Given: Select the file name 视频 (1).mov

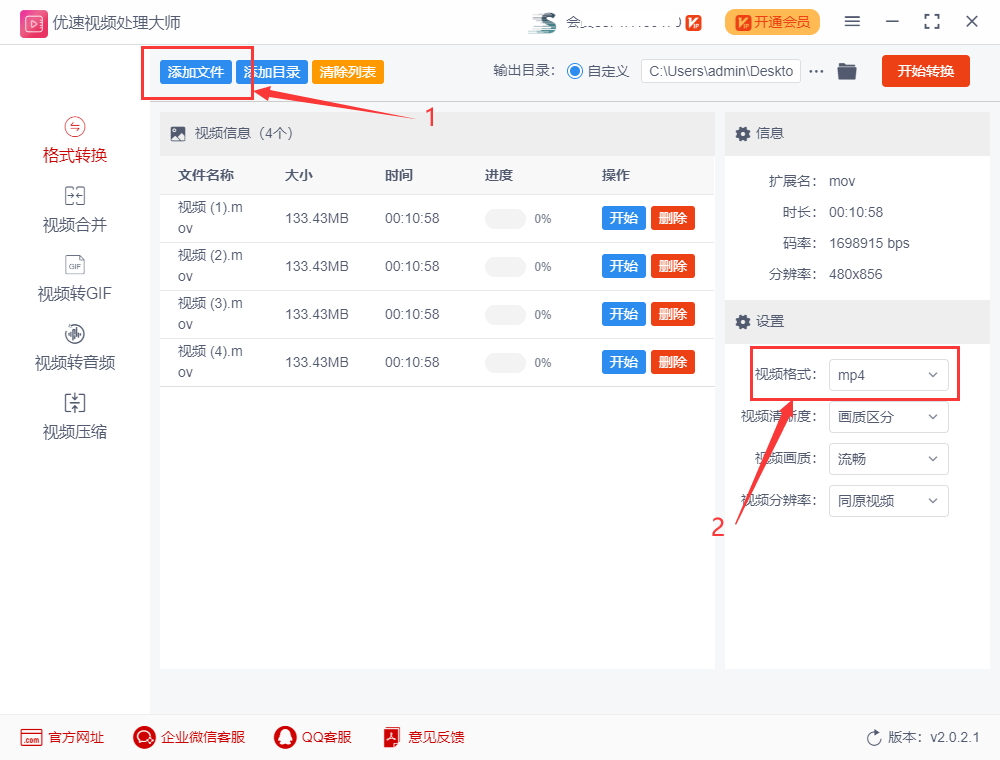Looking at the screenshot, I should click(x=210, y=218).
